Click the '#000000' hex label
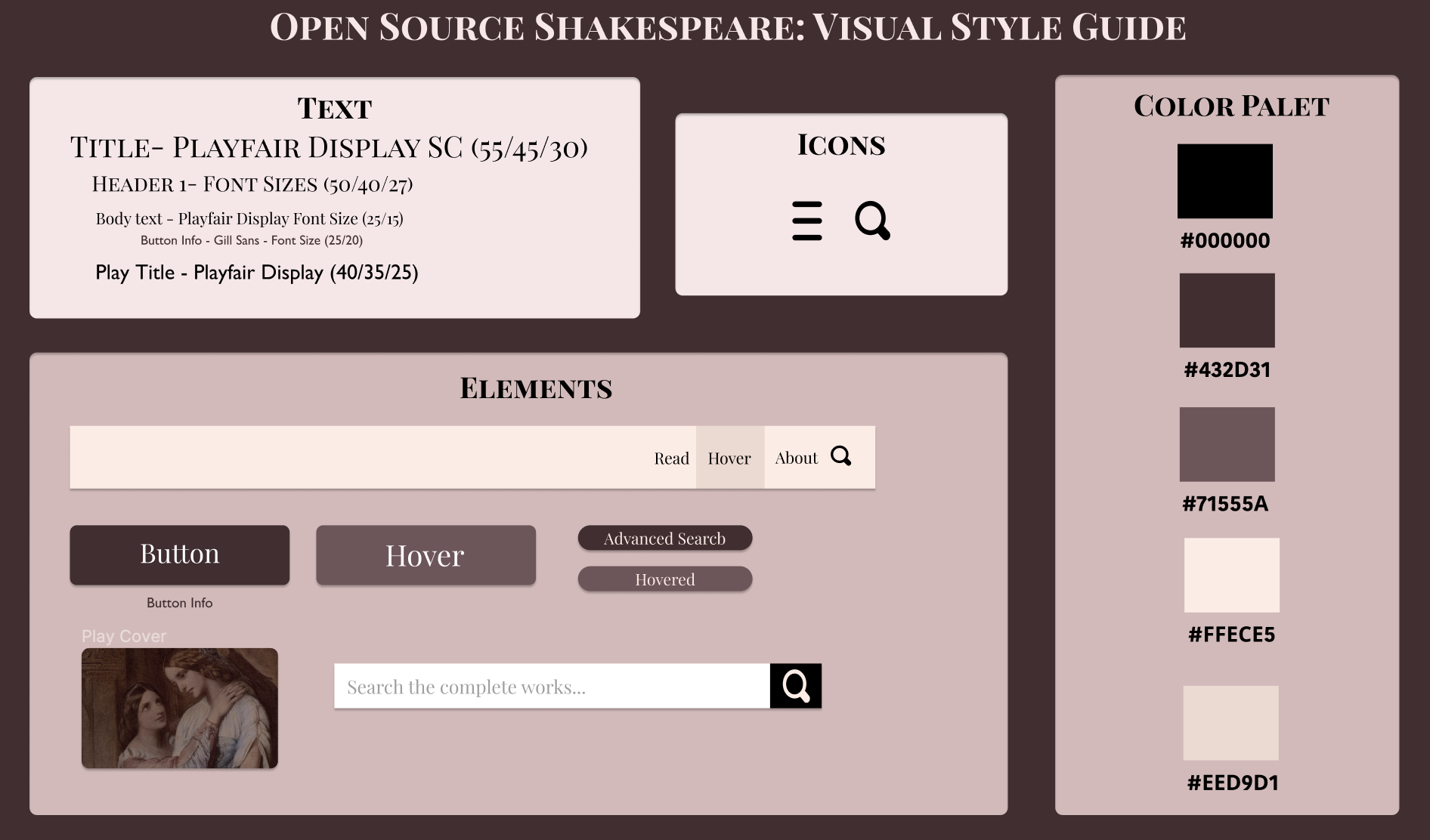This screenshot has width=1430, height=840. [1225, 241]
